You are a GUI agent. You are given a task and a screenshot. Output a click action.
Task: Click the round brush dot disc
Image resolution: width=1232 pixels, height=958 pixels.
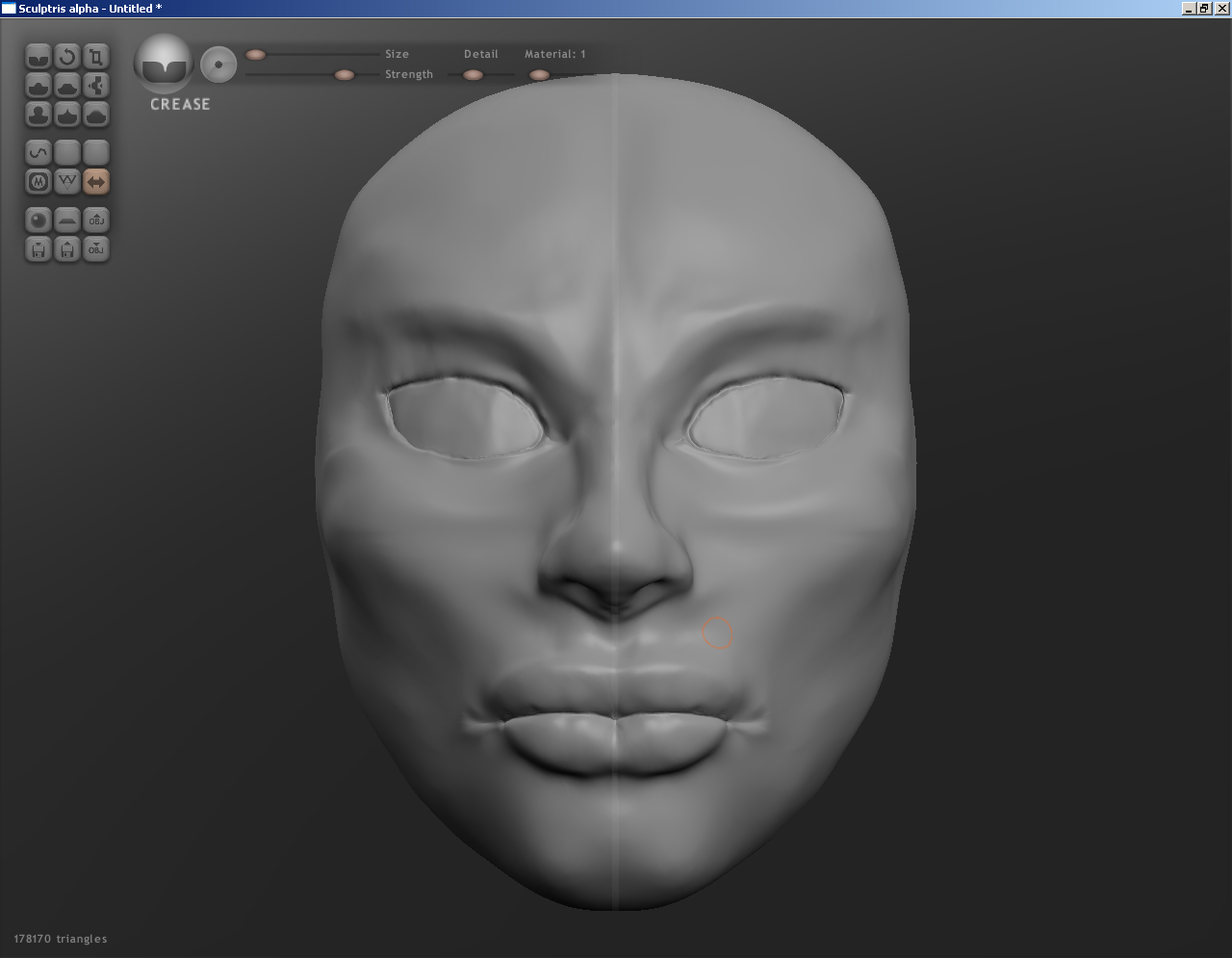pyautogui.click(x=218, y=65)
